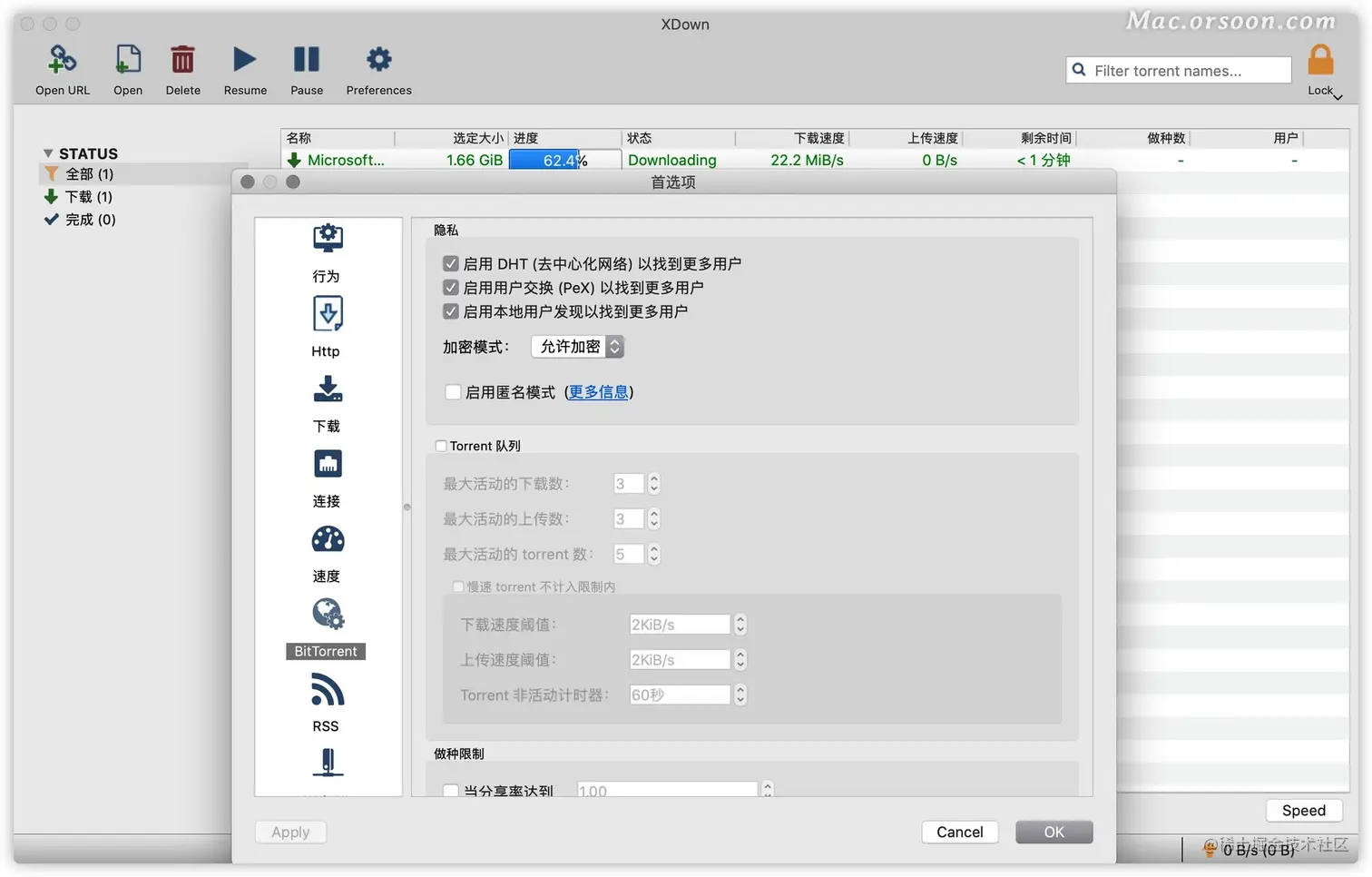Click the 'Downloading' status text
1372x877 pixels.
672,160
